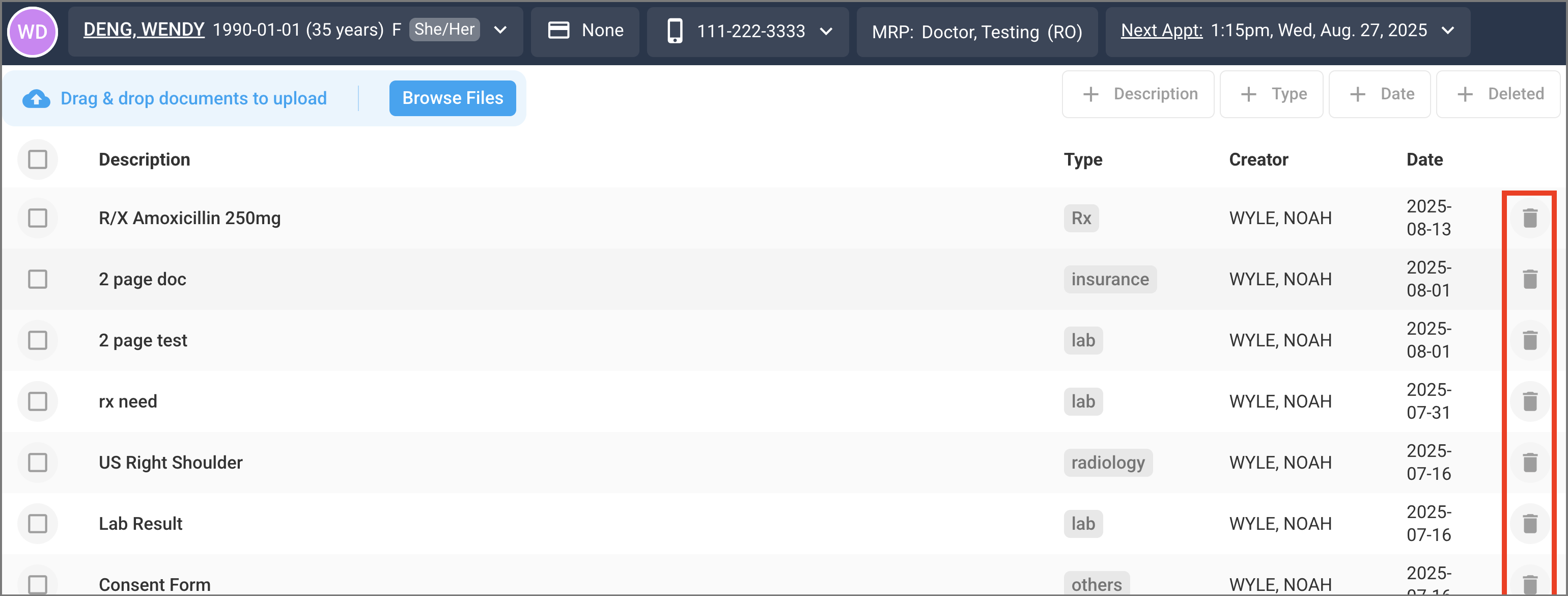Click lab tag on Lab Result row
Screen dimensions: 1568x596
1083,524
